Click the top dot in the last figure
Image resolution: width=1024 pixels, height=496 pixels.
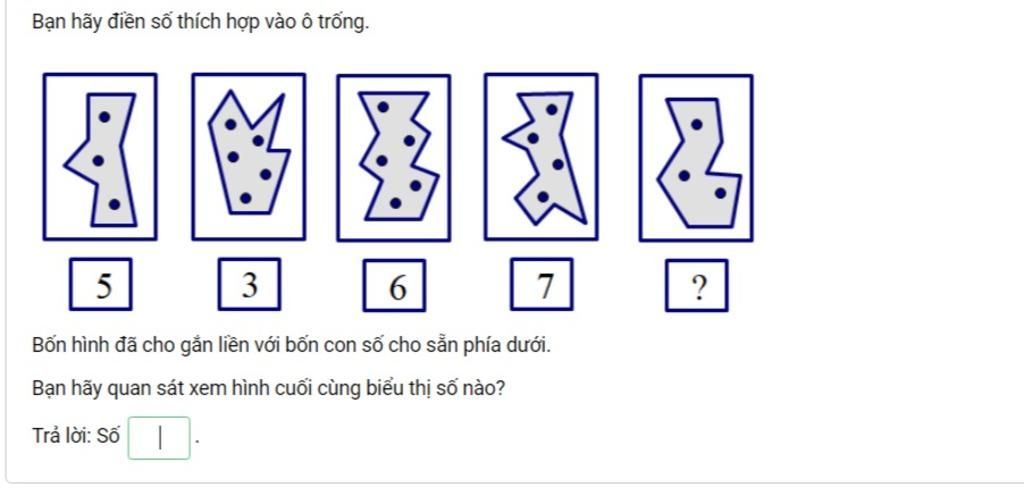pos(697,124)
